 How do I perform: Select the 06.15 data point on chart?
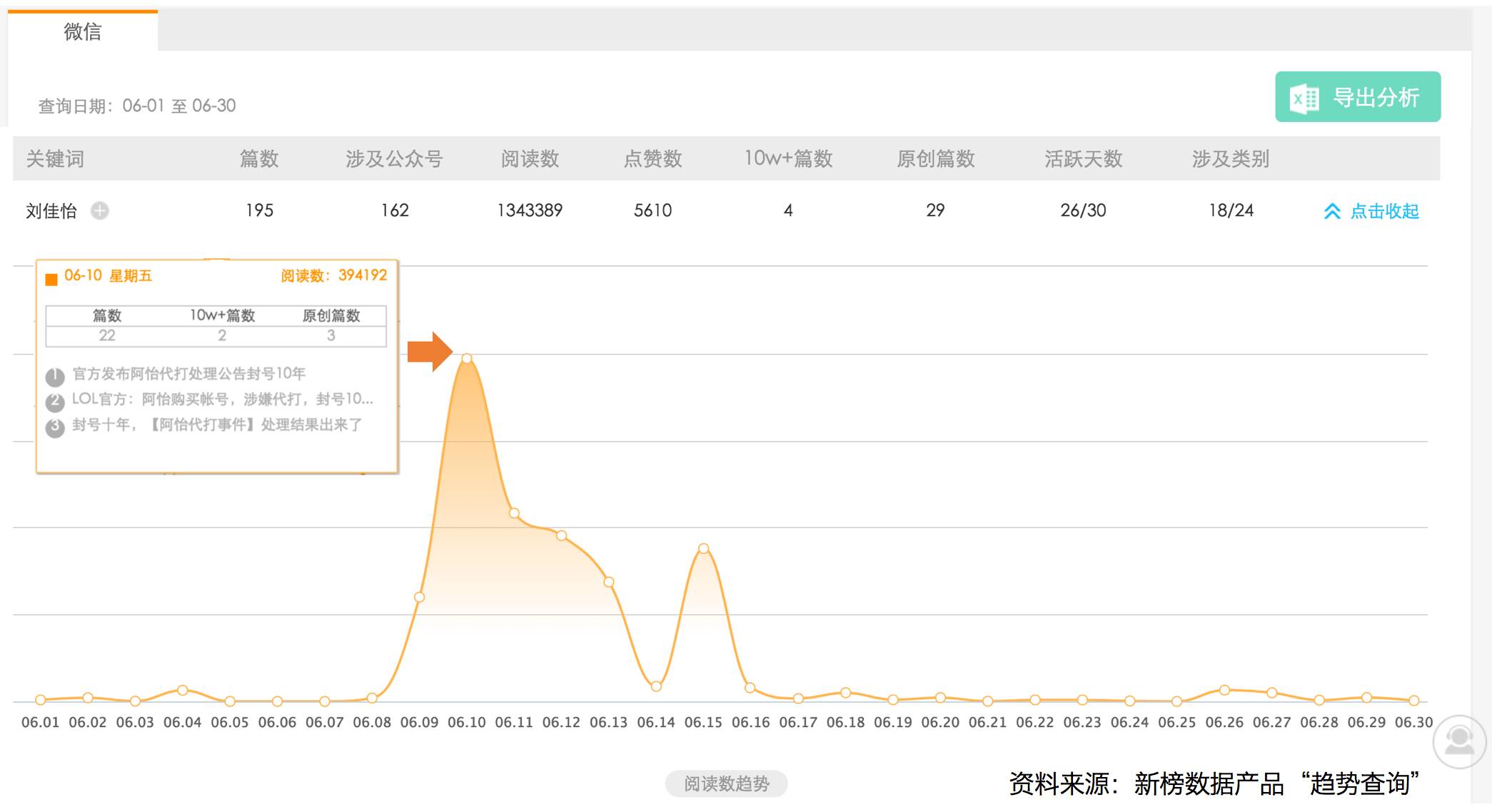point(704,548)
